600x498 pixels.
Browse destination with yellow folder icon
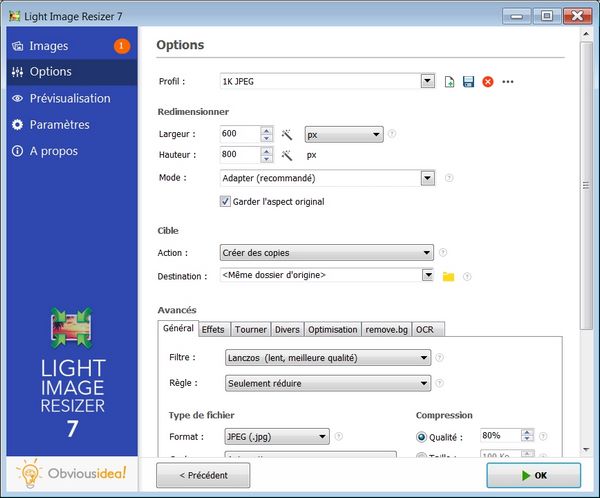[448, 276]
